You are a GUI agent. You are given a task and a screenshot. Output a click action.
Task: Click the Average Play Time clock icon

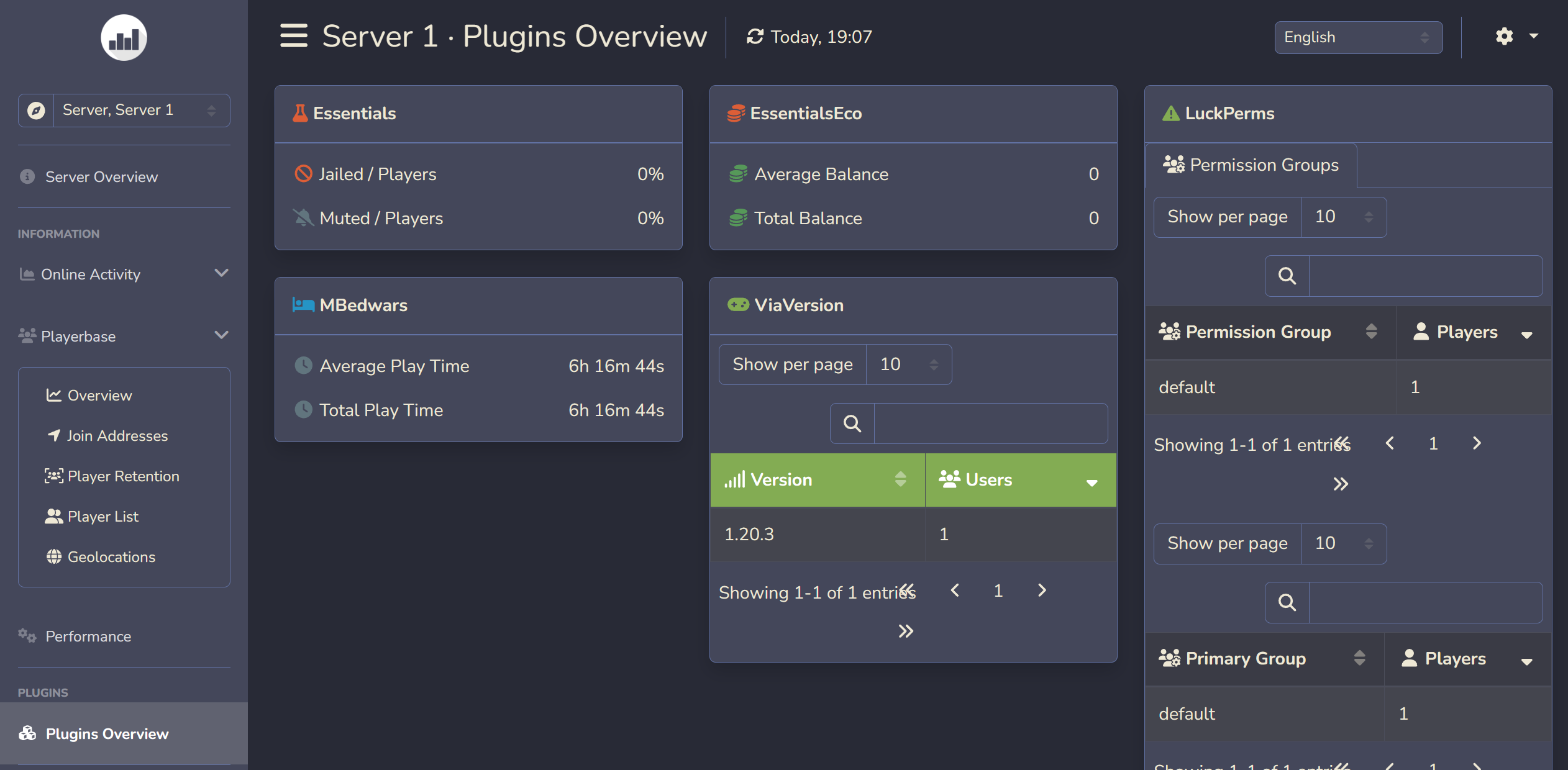303,366
